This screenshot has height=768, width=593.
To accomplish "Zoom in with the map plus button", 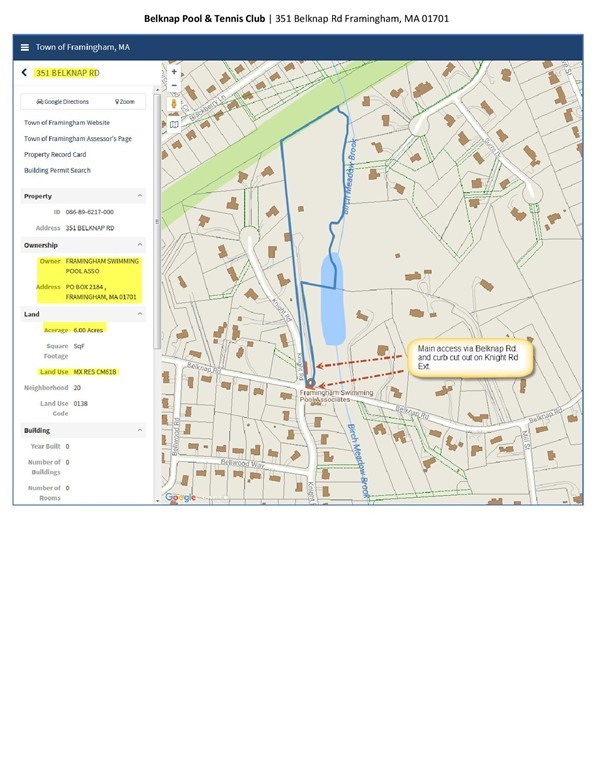I will tap(174, 72).
